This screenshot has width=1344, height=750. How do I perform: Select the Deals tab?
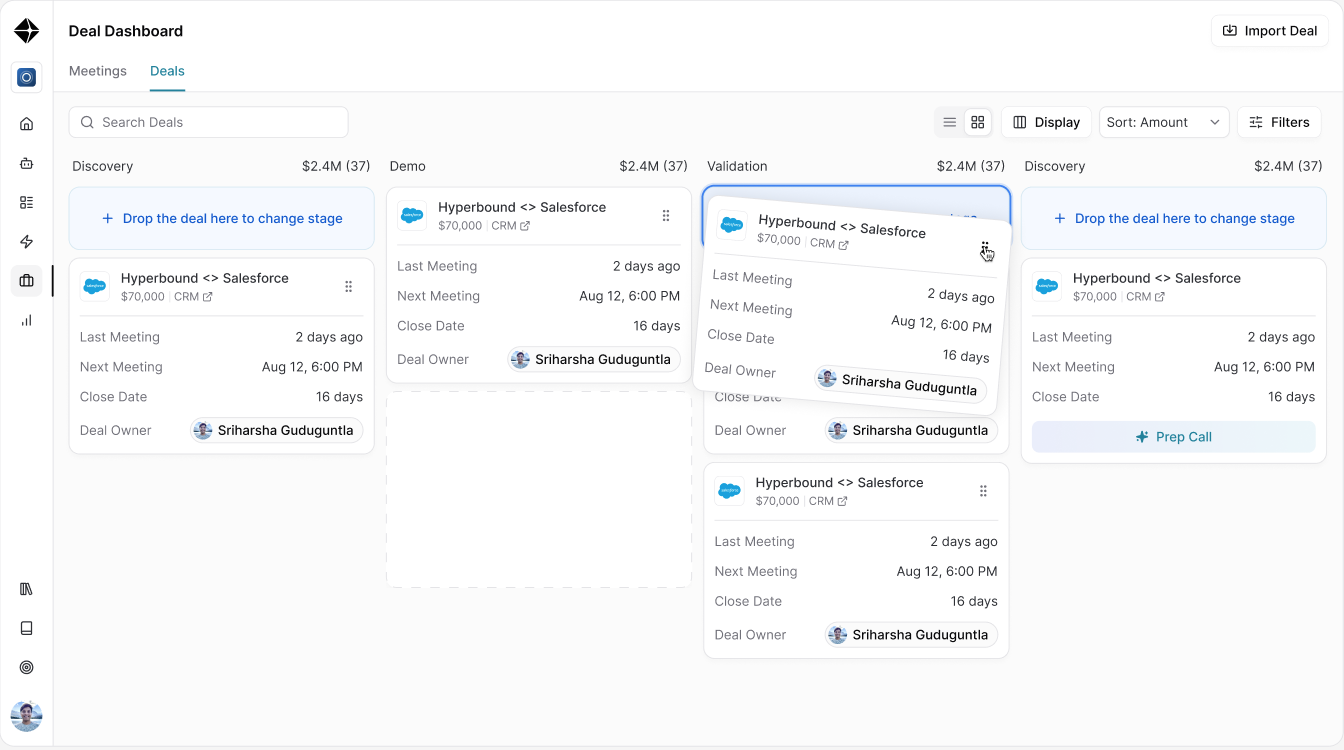[167, 71]
